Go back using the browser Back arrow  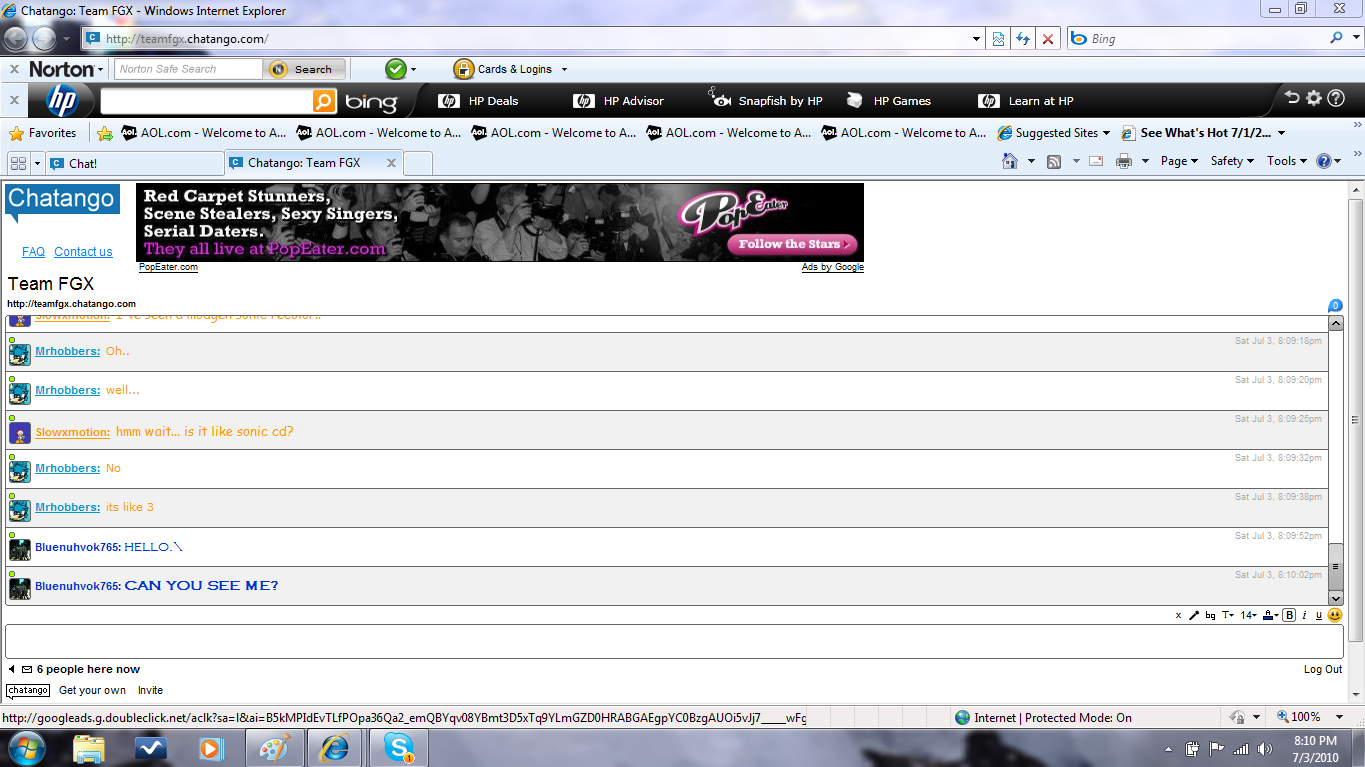tap(17, 39)
